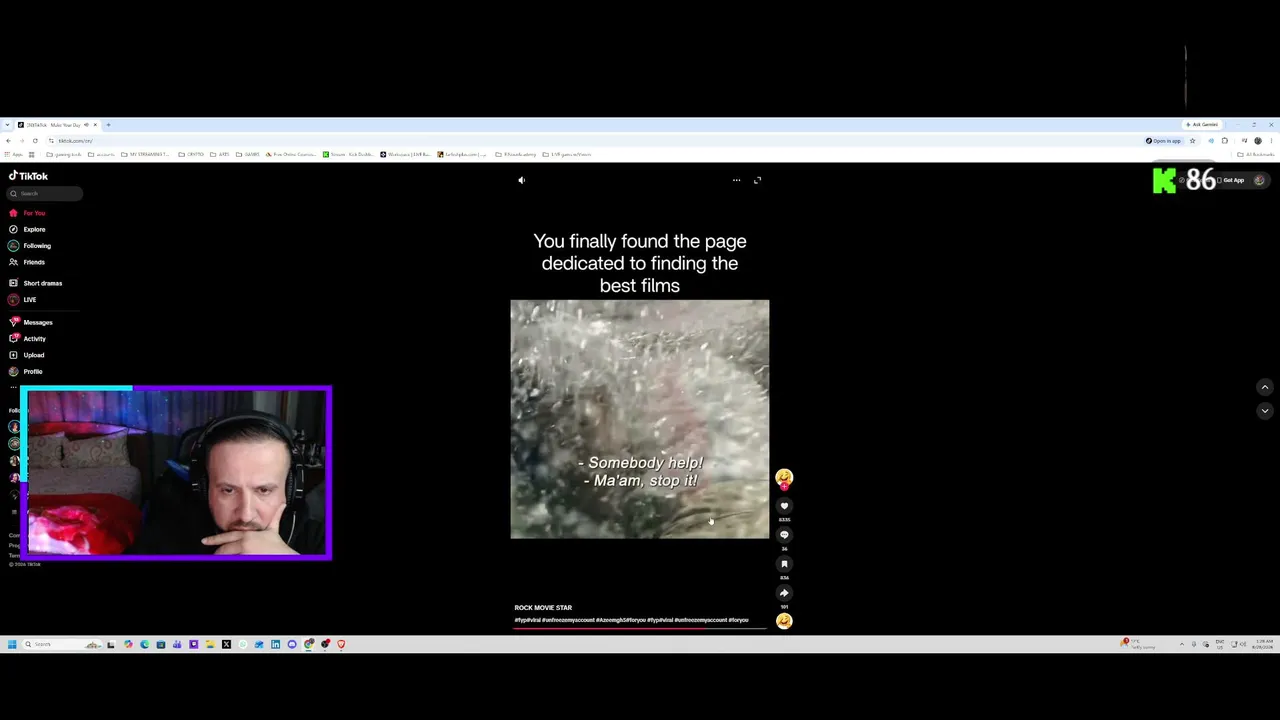
Task: Open the Activity notifications
Action: [28, 339]
